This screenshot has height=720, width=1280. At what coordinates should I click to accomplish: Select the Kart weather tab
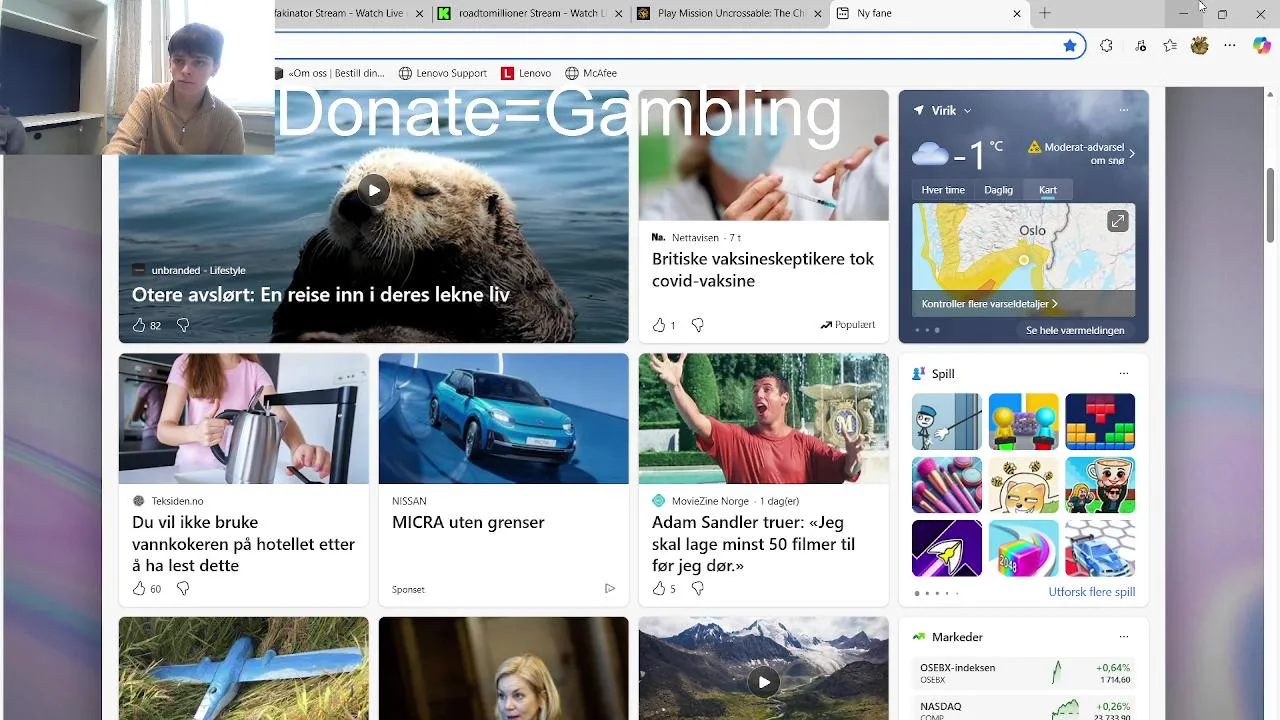click(x=1048, y=190)
